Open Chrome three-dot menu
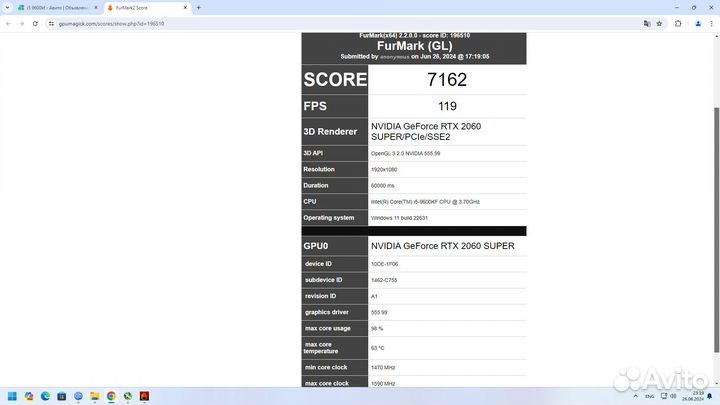The height and width of the screenshot is (405, 720). click(712, 23)
